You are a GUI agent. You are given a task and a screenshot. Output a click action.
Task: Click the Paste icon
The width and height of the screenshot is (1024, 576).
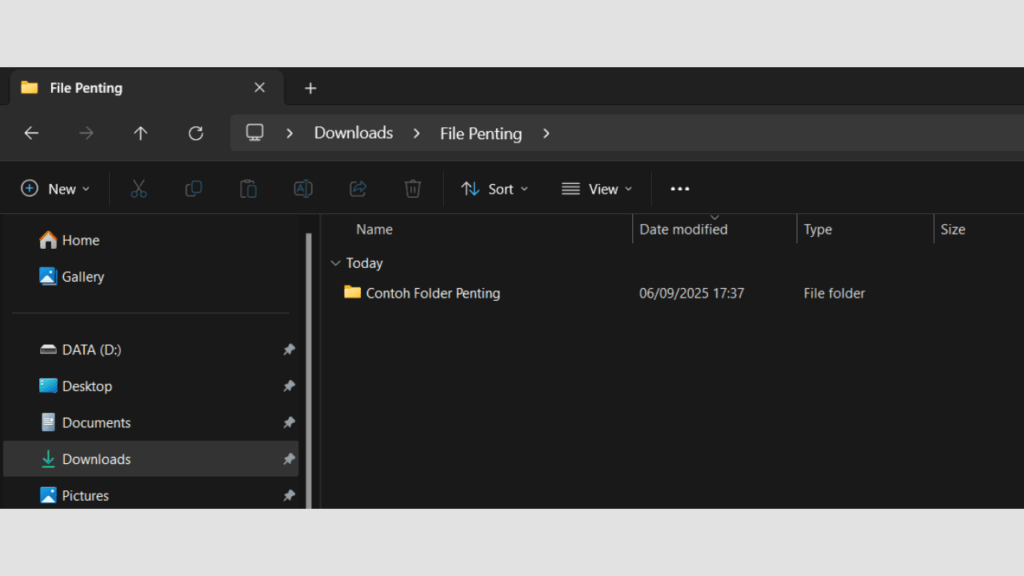[x=248, y=188]
